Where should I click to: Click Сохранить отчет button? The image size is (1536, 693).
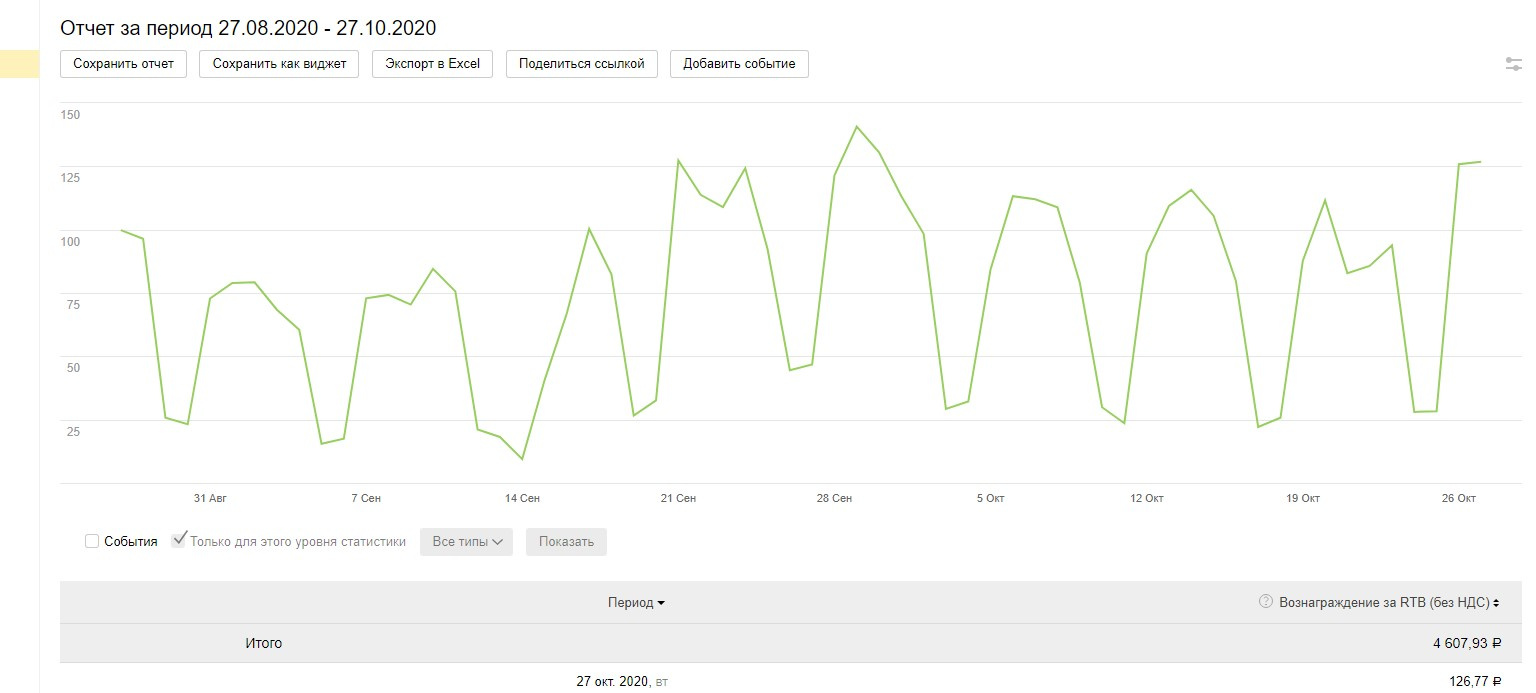[x=124, y=64]
